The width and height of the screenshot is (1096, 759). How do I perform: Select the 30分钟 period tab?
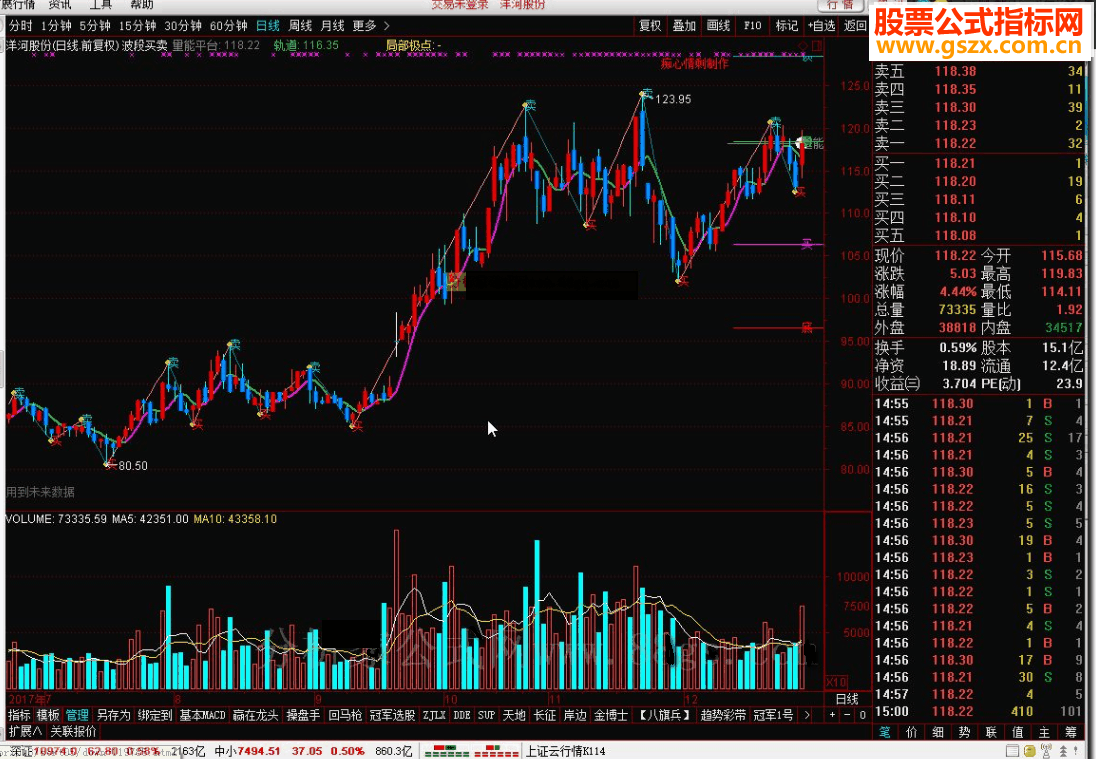[183, 26]
